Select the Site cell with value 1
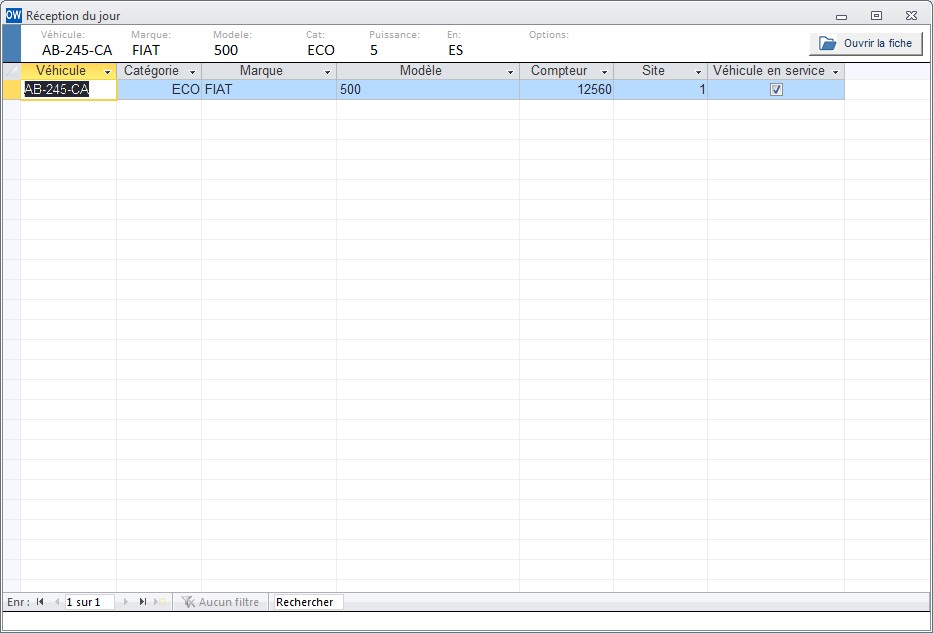 661,89
